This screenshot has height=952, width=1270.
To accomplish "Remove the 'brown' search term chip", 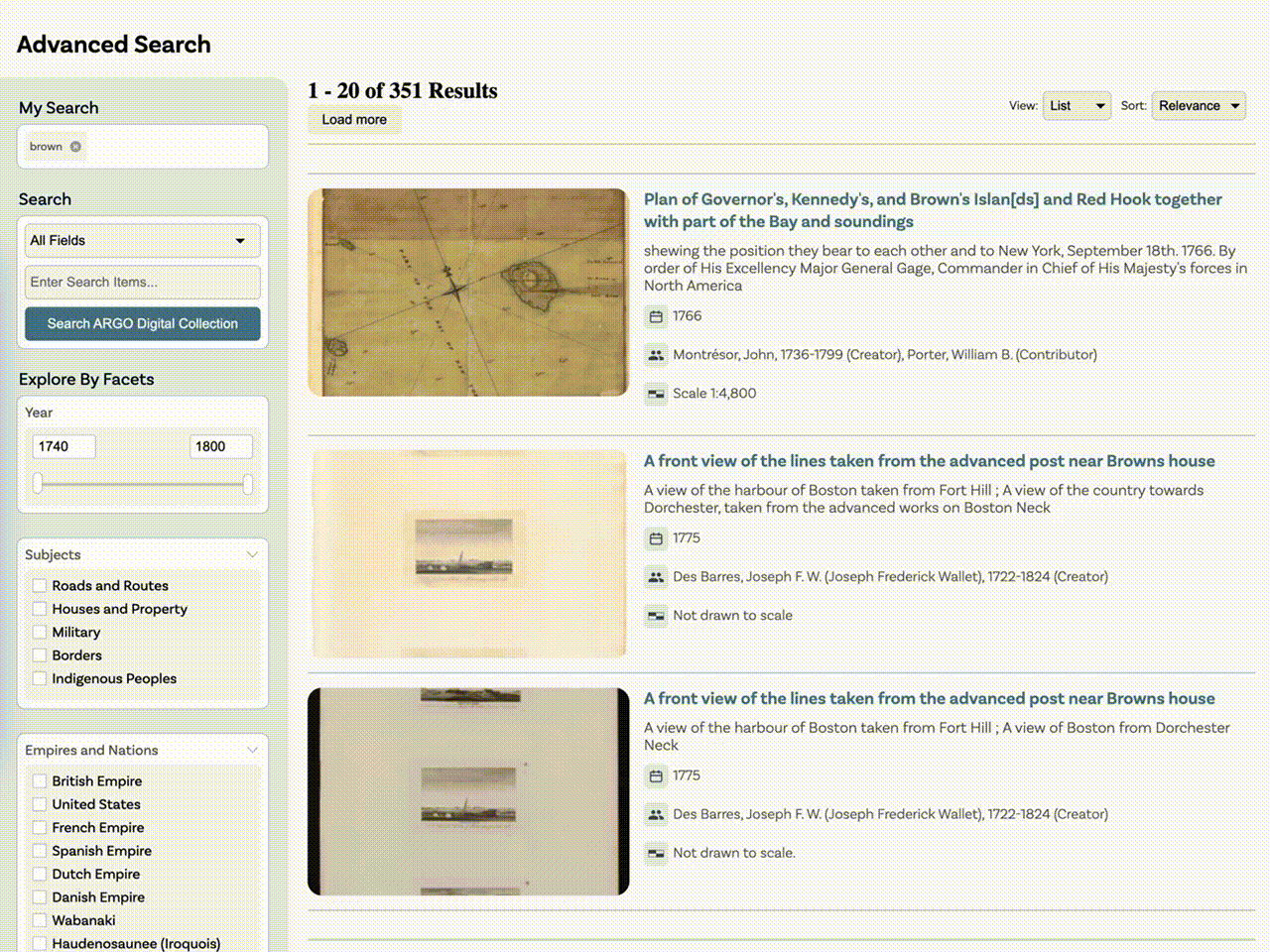I will [x=75, y=147].
